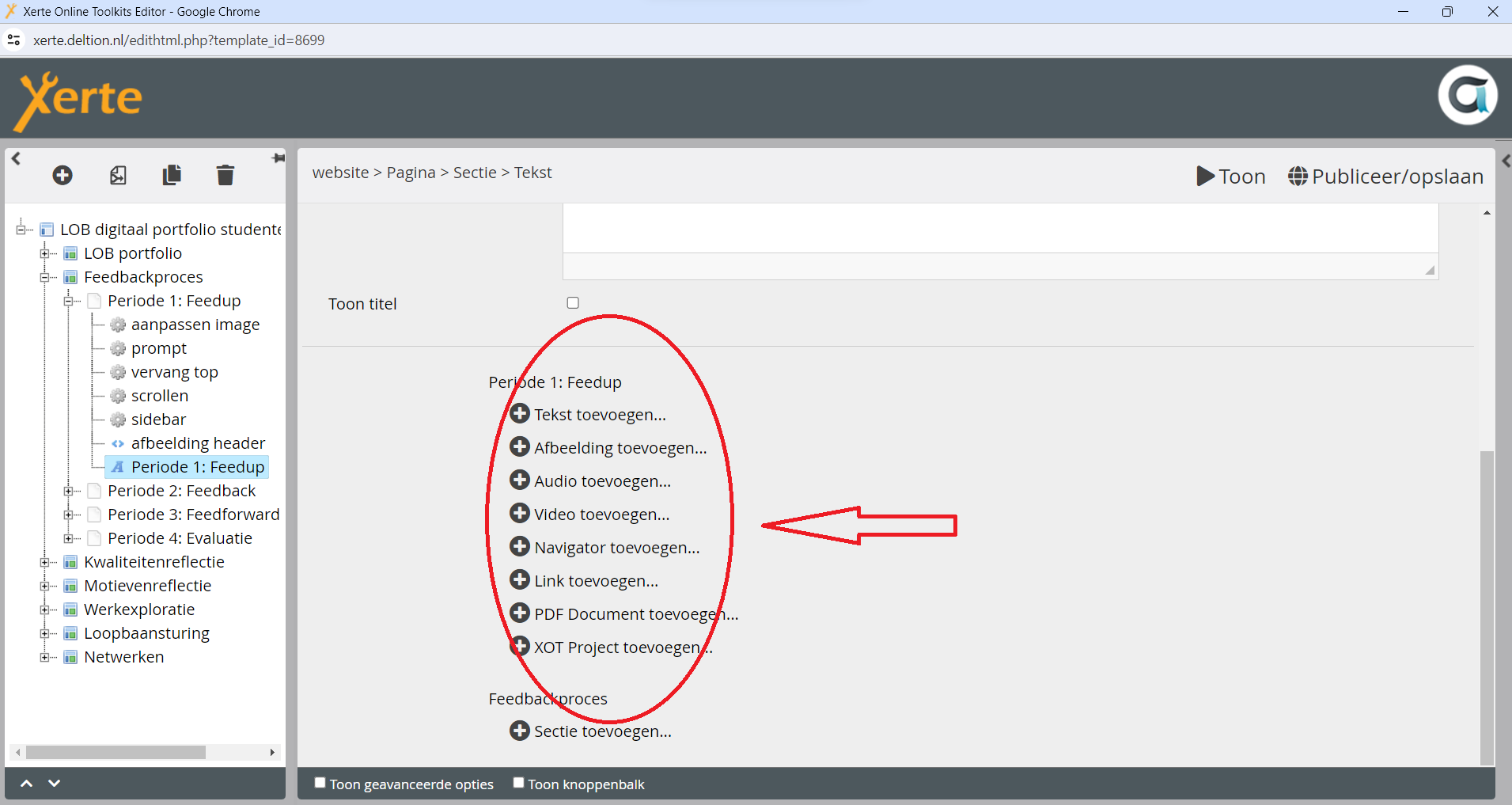1512x805 pixels.
Task: Click the pin icon on the tree panel
Action: tap(278, 158)
